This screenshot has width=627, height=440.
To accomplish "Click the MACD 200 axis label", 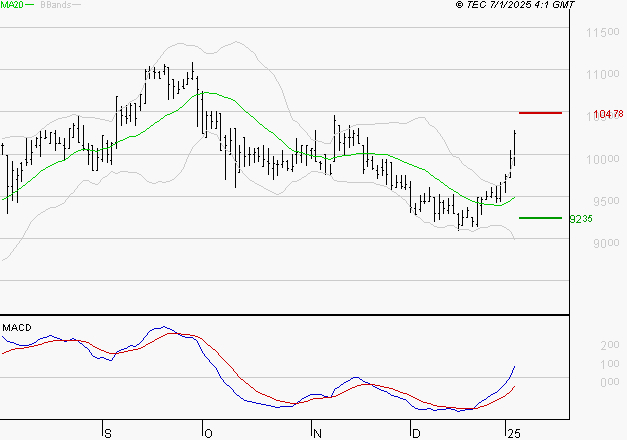I will tap(610, 345).
